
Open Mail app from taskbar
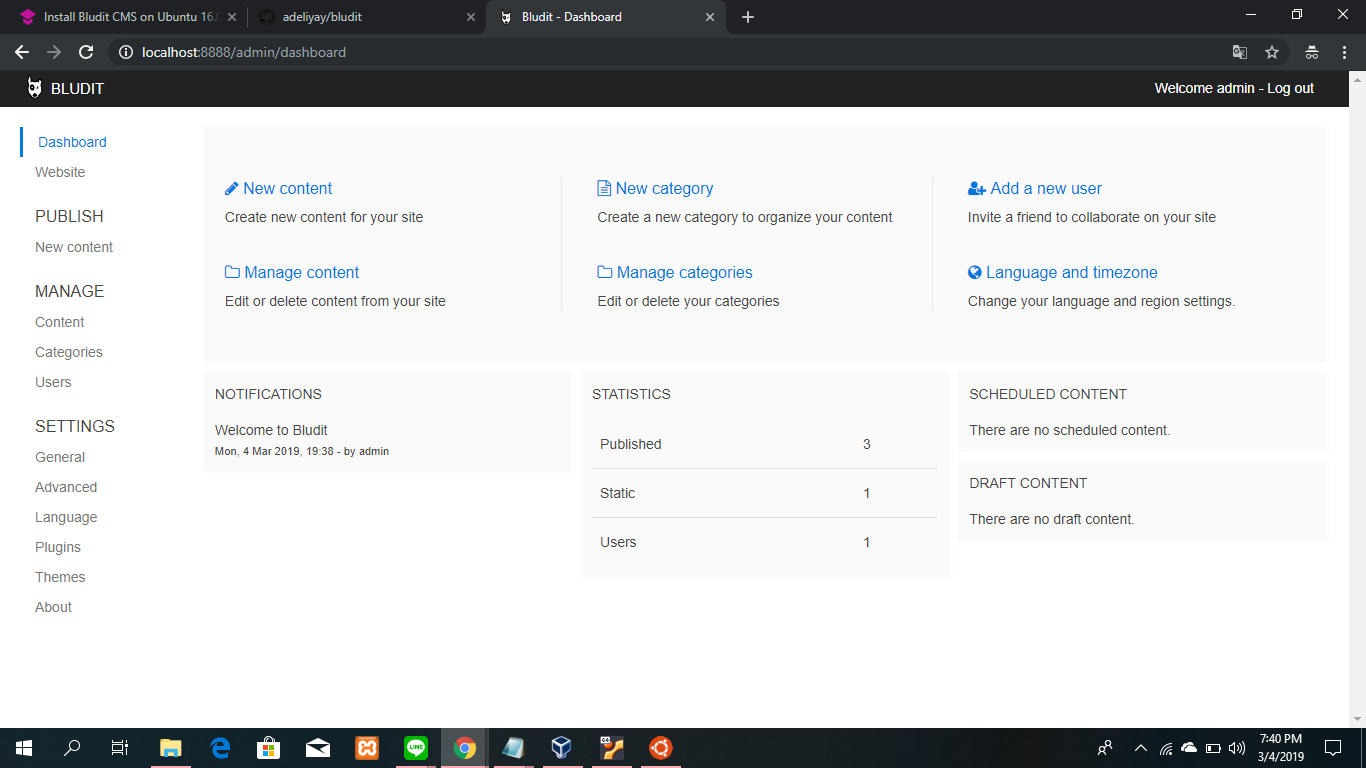pyautogui.click(x=318, y=748)
